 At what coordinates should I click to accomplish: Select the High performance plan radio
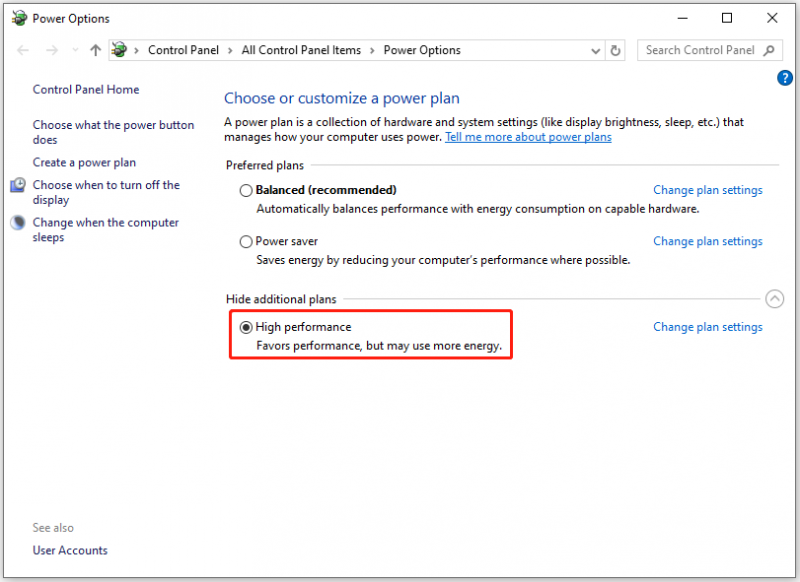[x=246, y=327]
